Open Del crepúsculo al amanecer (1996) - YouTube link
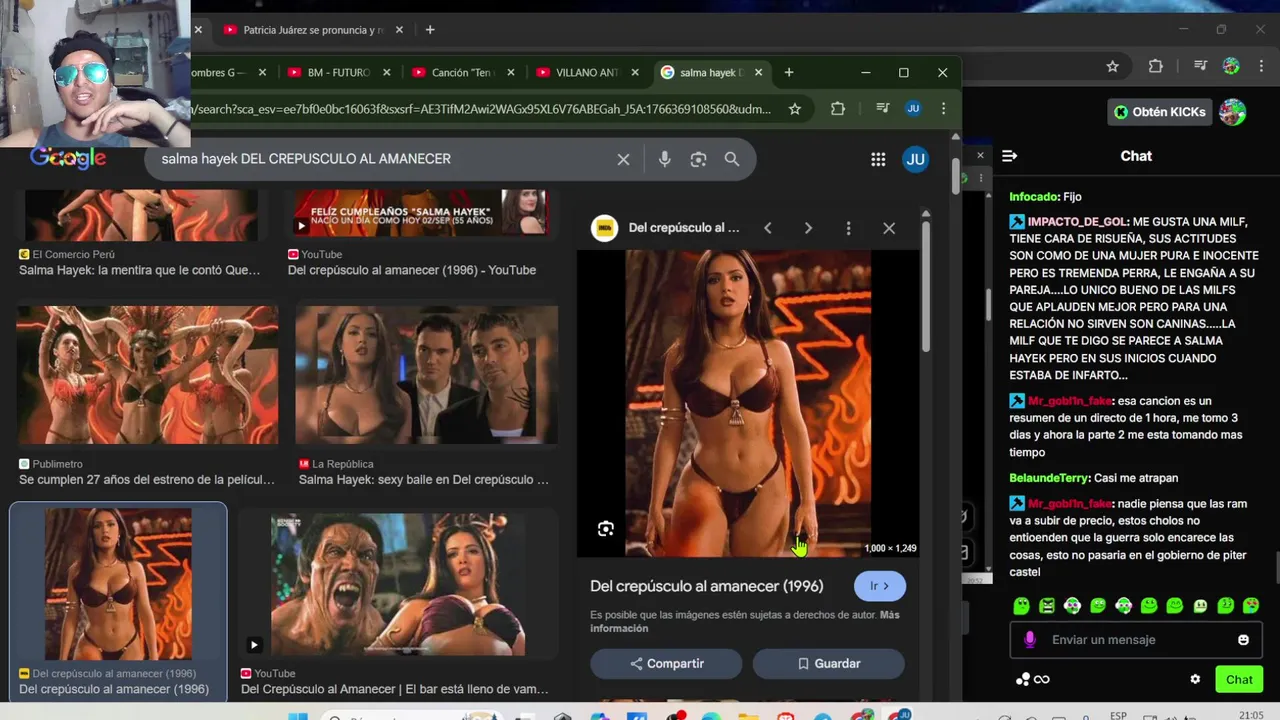Image resolution: width=1280 pixels, height=720 pixels. click(412, 270)
